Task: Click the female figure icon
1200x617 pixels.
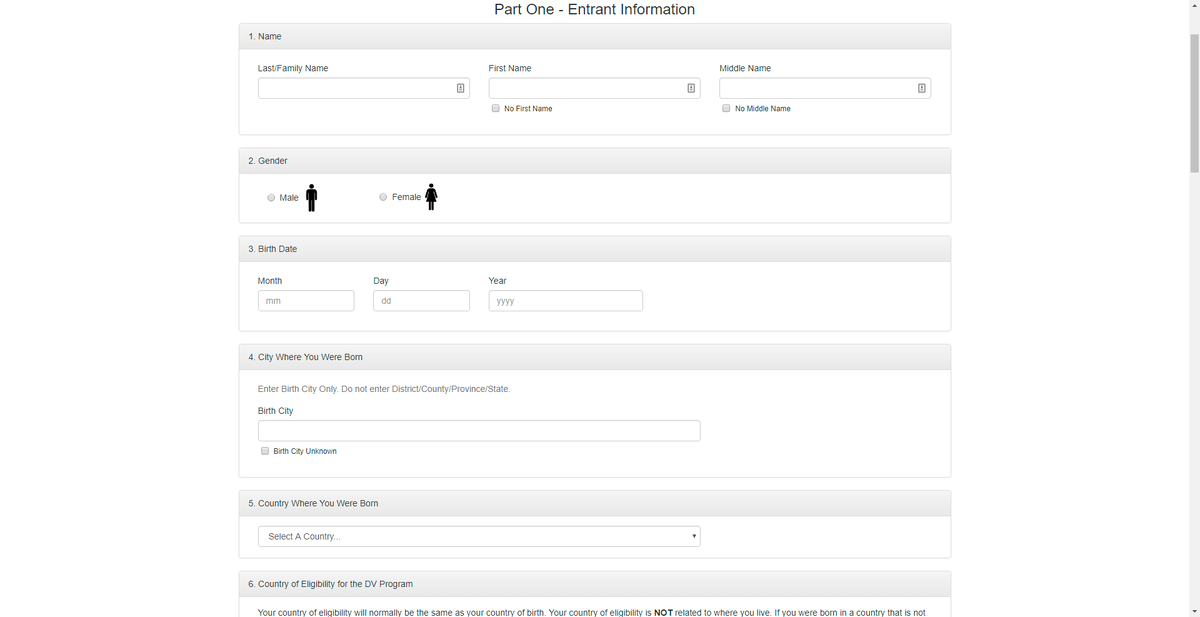Action: click(431, 197)
